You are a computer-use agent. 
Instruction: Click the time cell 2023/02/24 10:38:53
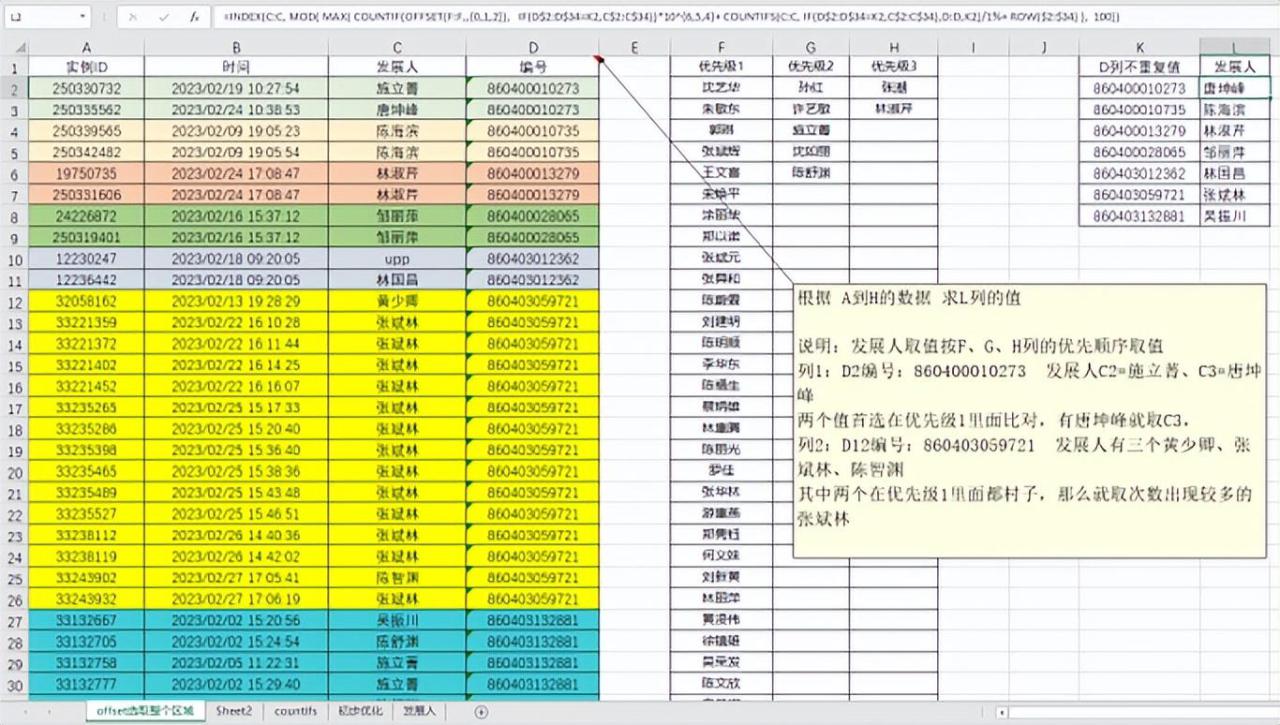tap(236, 110)
